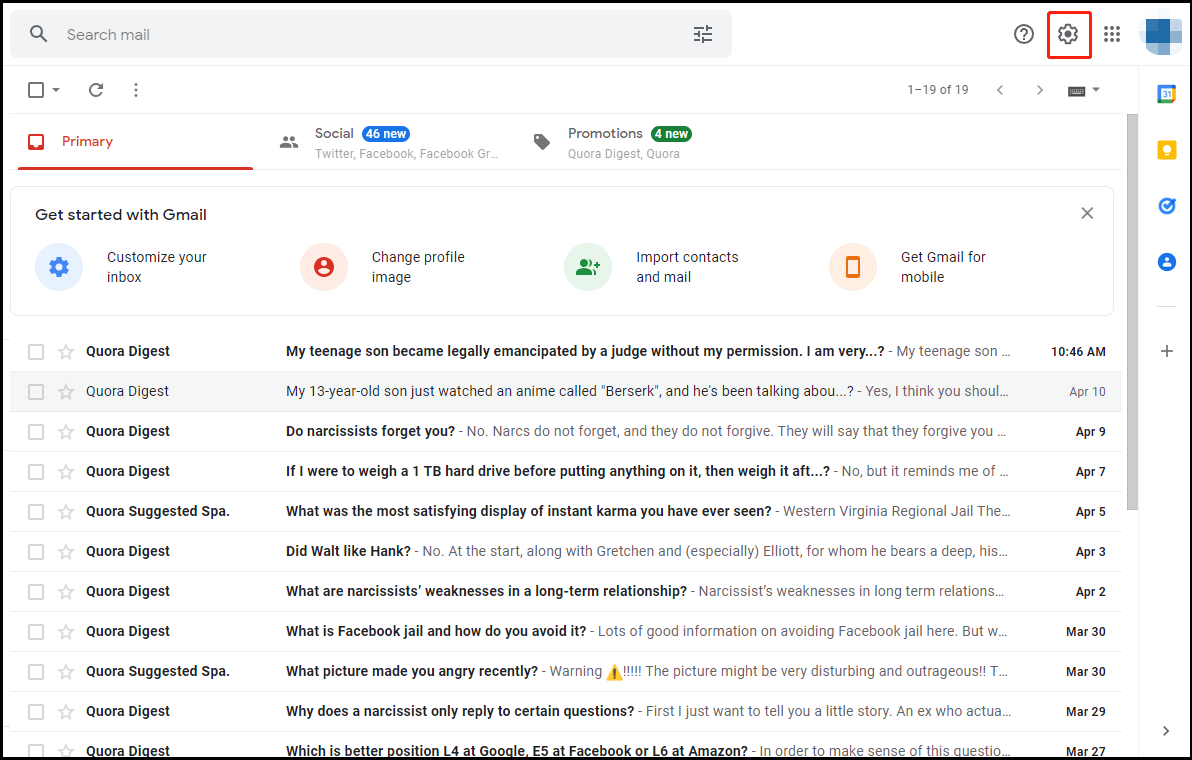Check the Apr 2 narcissists' weaknesses email
1192x760 pixels.
(36, 592)
